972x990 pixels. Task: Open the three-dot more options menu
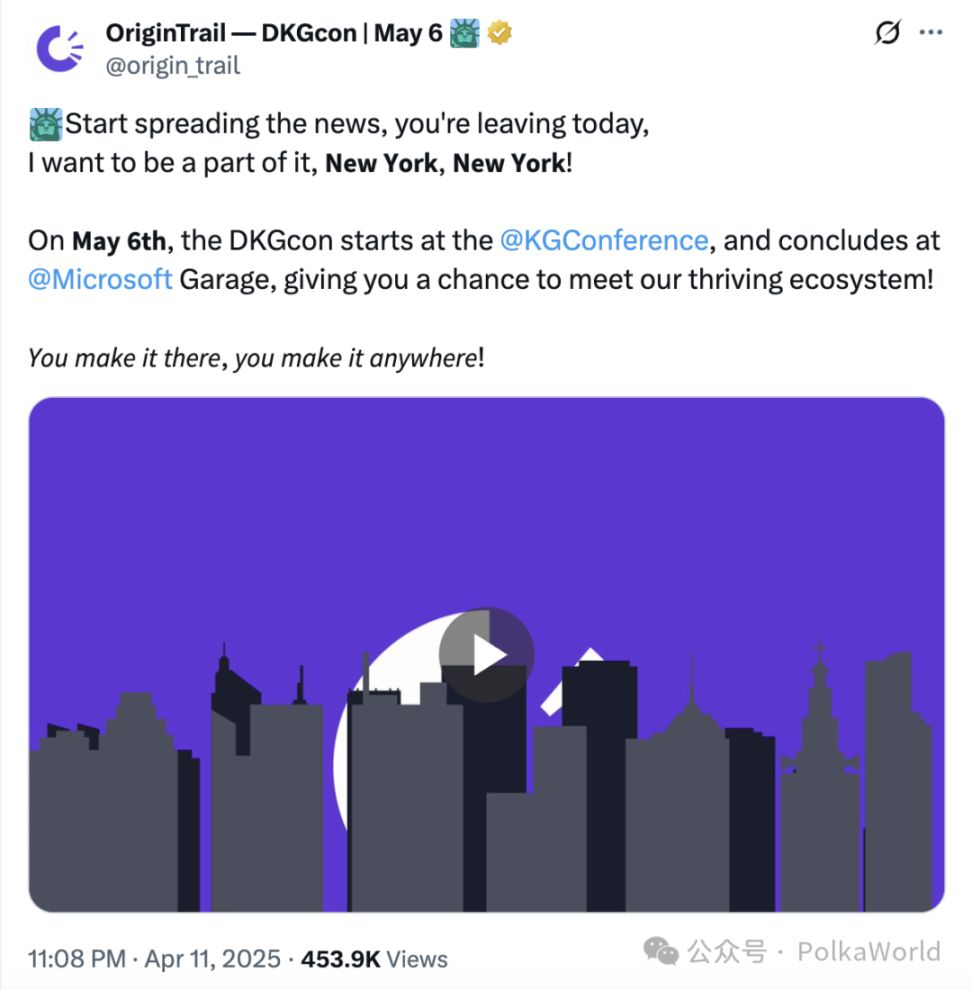point(931,33)
